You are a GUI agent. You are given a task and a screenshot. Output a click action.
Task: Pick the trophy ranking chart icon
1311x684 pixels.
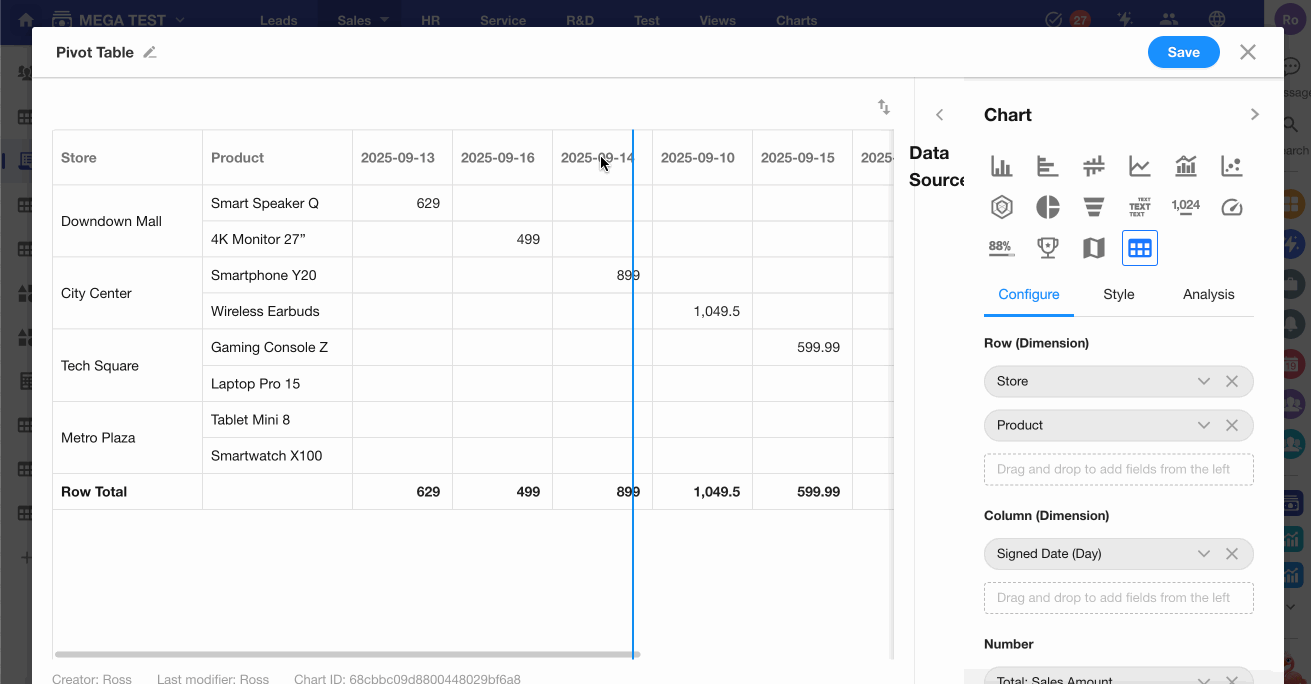click(1047, 248)
